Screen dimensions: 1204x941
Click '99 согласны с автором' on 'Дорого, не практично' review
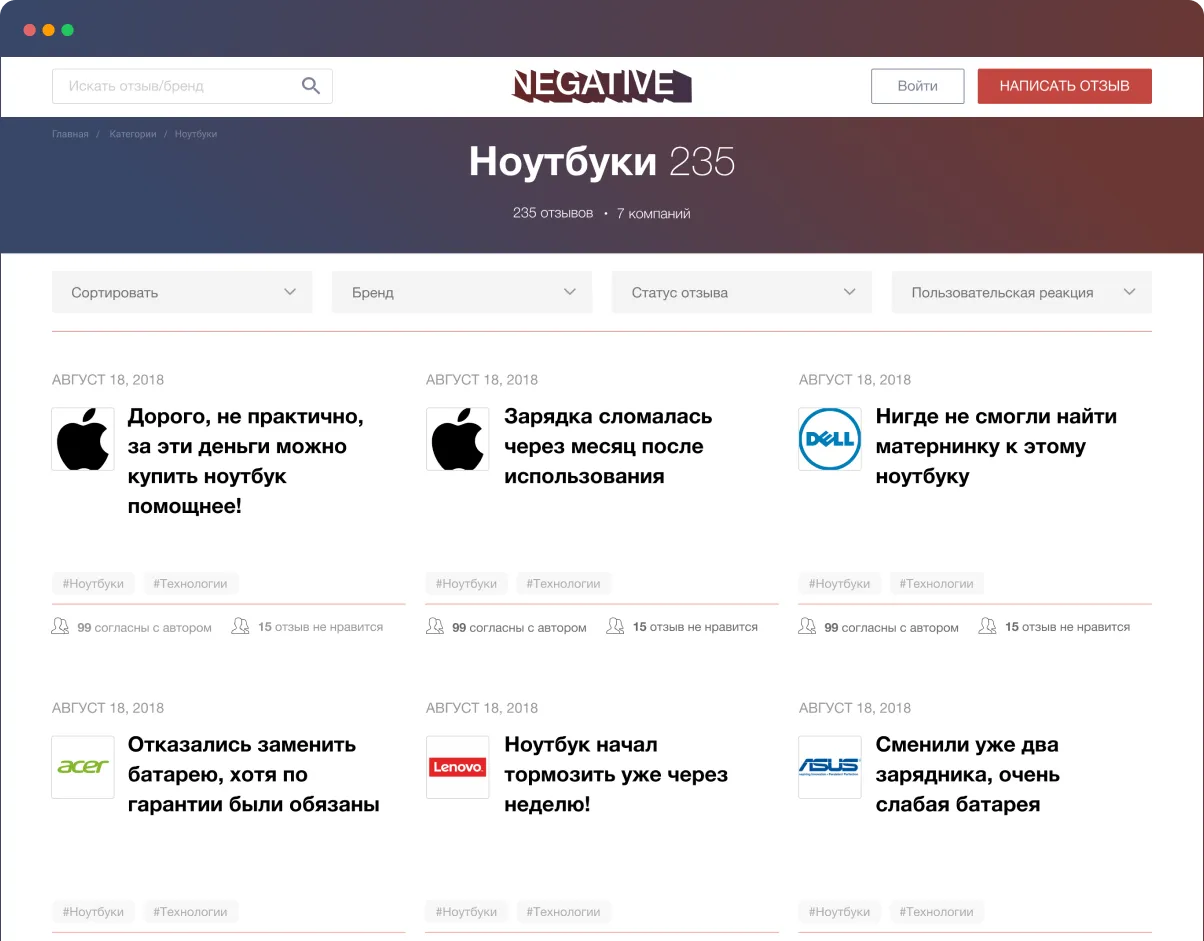[x=144, y=628]
